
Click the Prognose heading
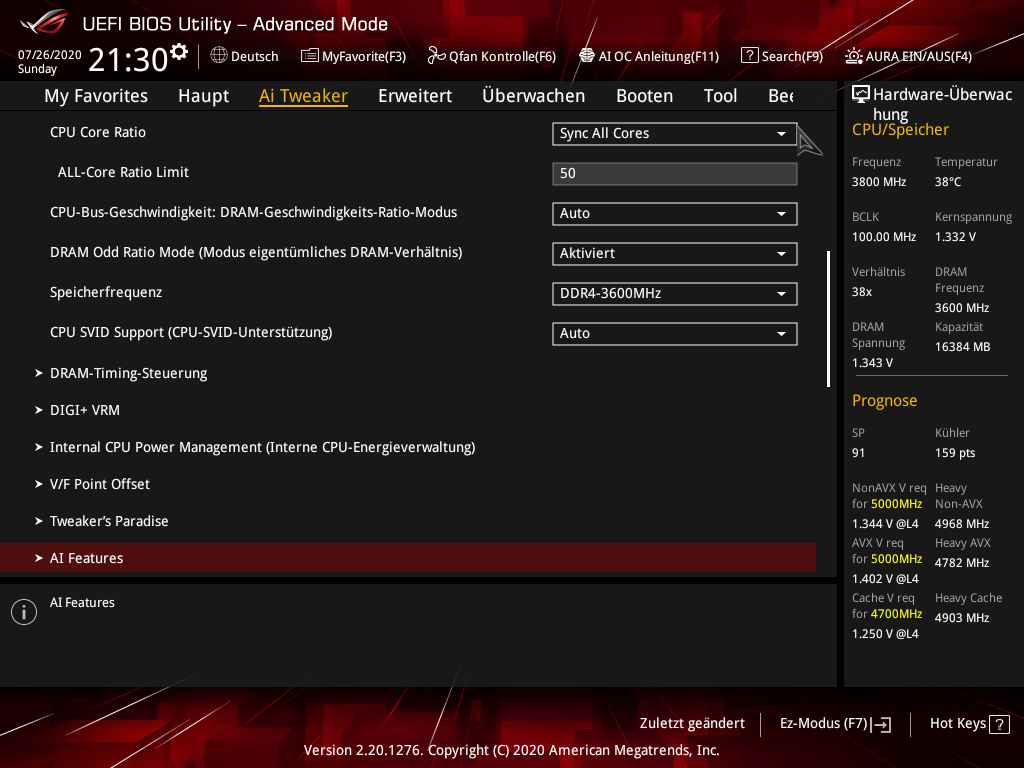click(x=884, y=400)
